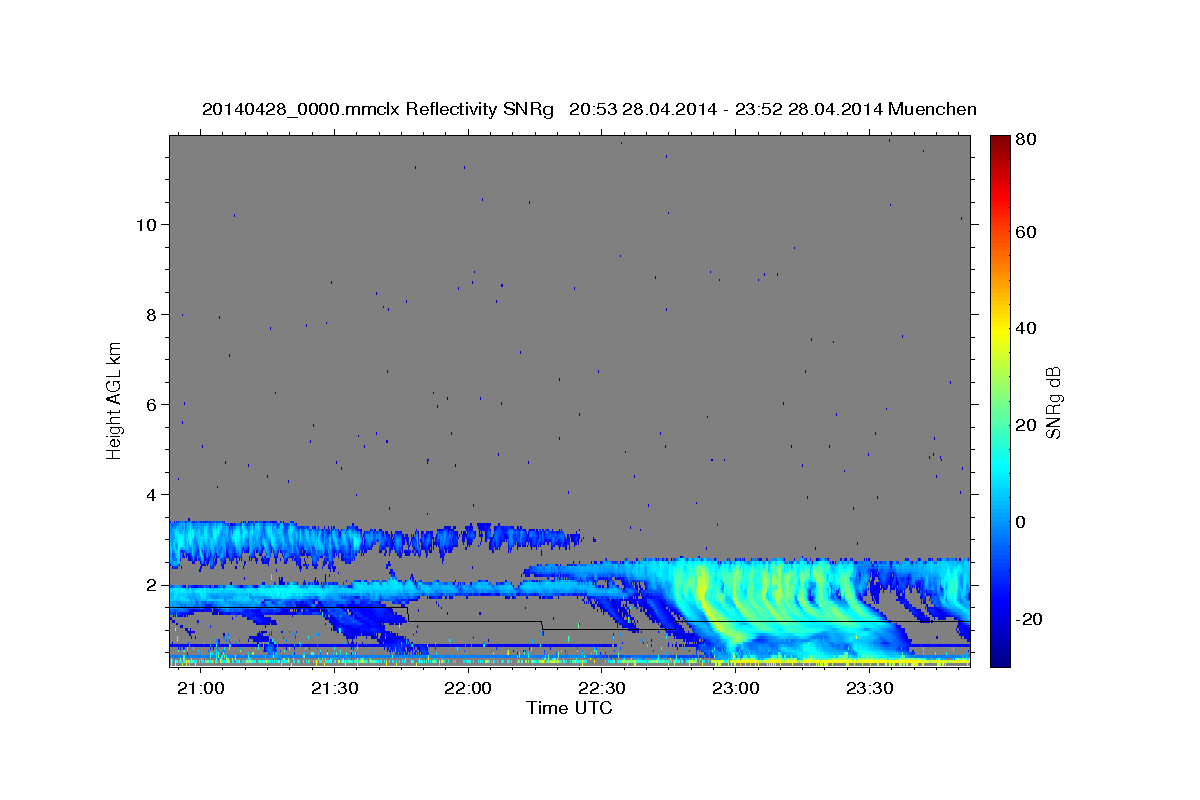1200x800 pixels.
Task: Click the 22:00 time tick label
Action: (x=468, y=689)
